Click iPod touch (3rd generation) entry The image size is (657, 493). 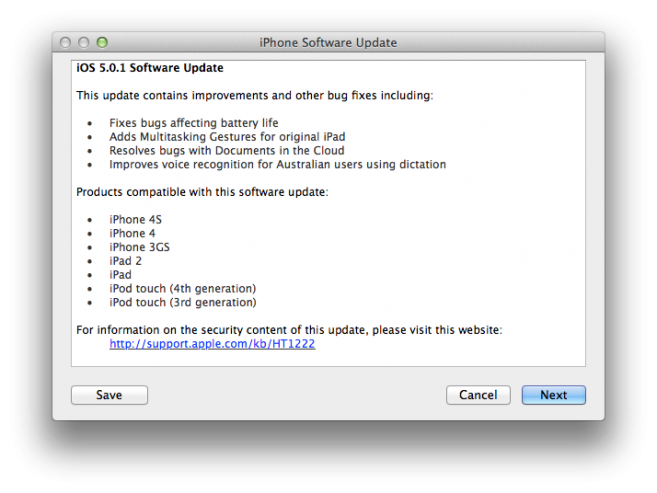183,303
